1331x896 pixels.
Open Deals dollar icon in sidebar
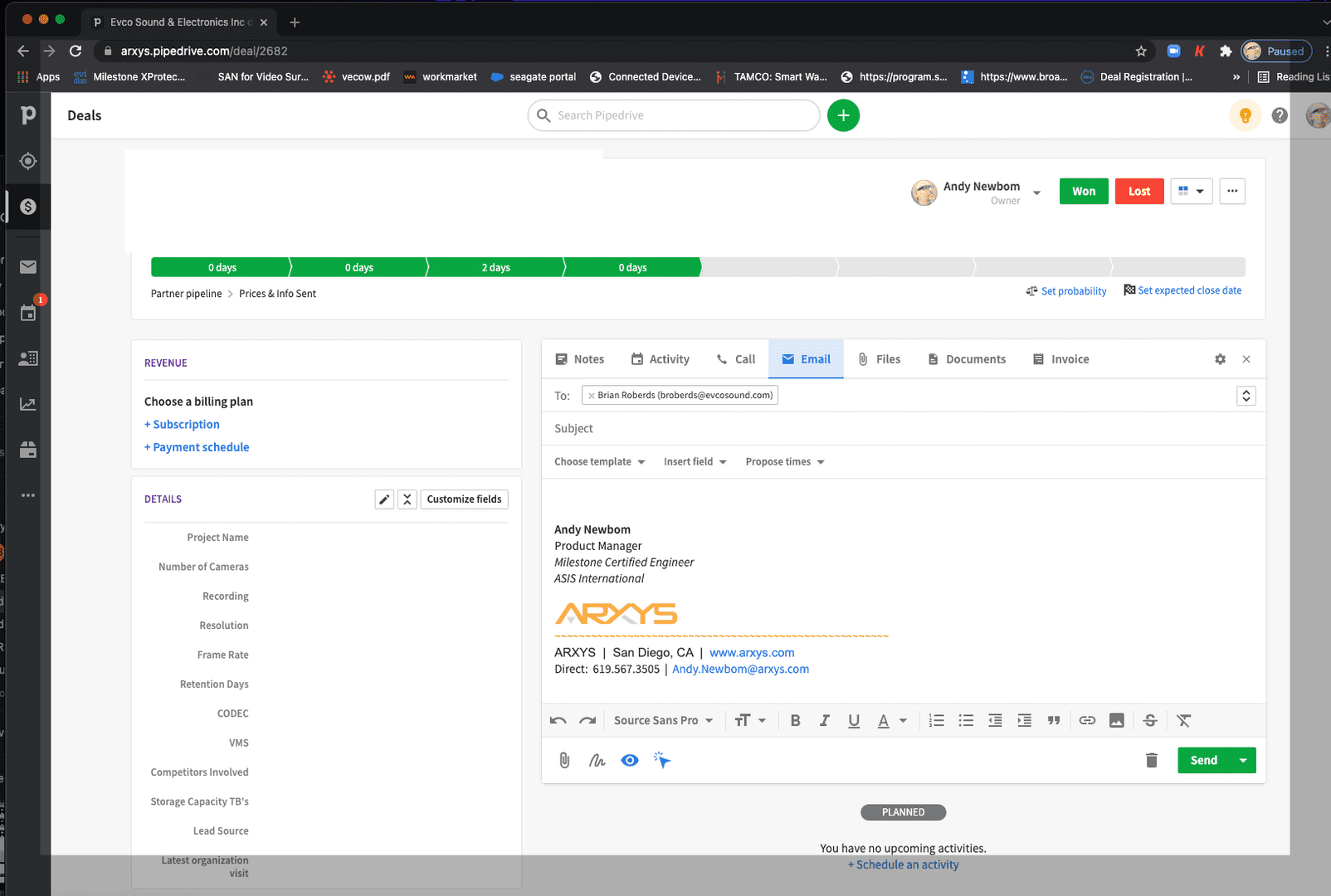pos(28,207)
